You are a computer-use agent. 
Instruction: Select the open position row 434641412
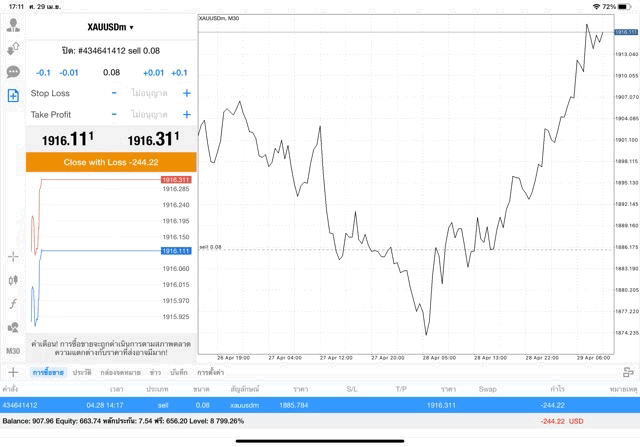click(x=320, y=405)
